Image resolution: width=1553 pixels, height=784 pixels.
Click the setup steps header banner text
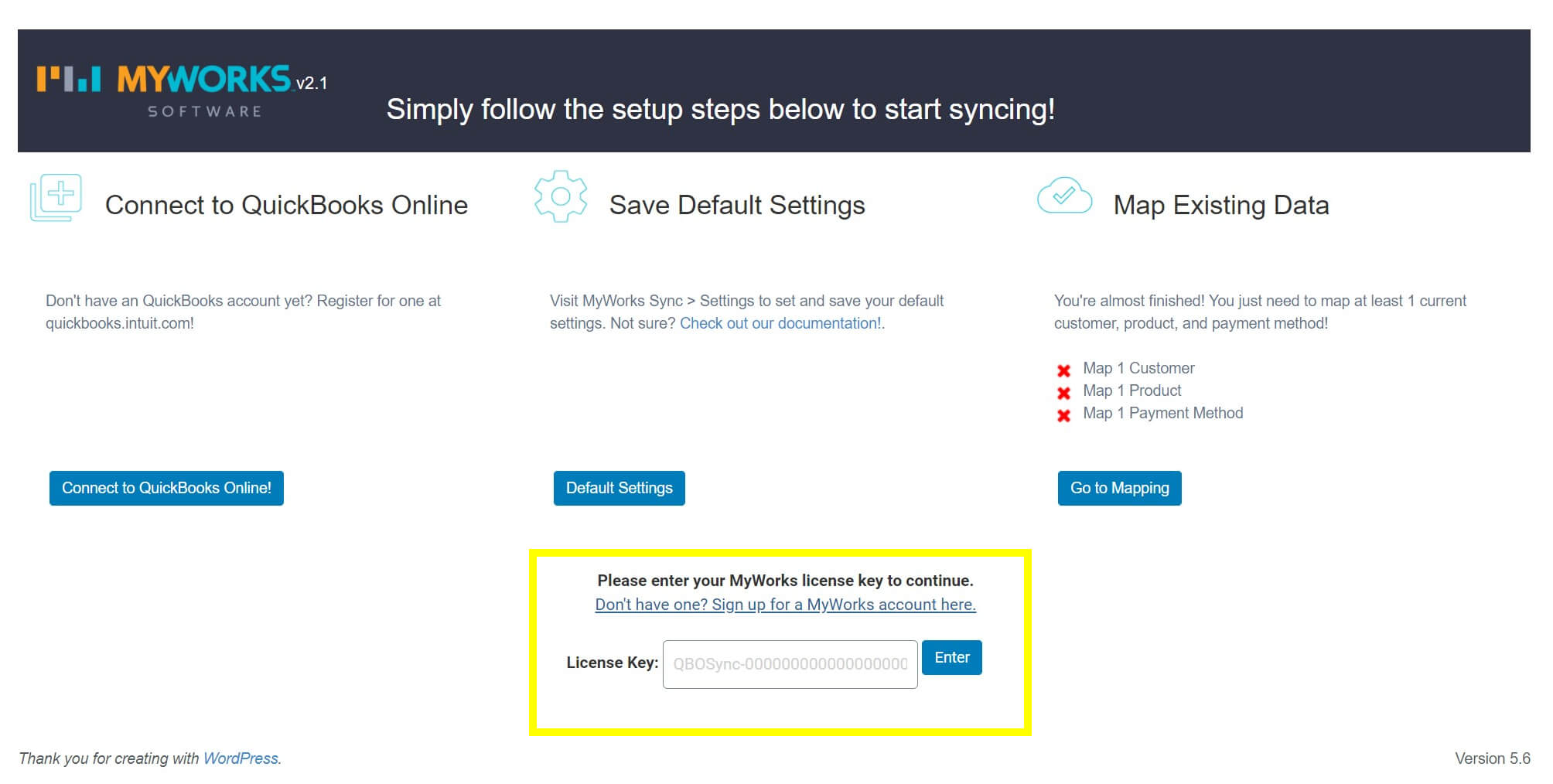720,109
